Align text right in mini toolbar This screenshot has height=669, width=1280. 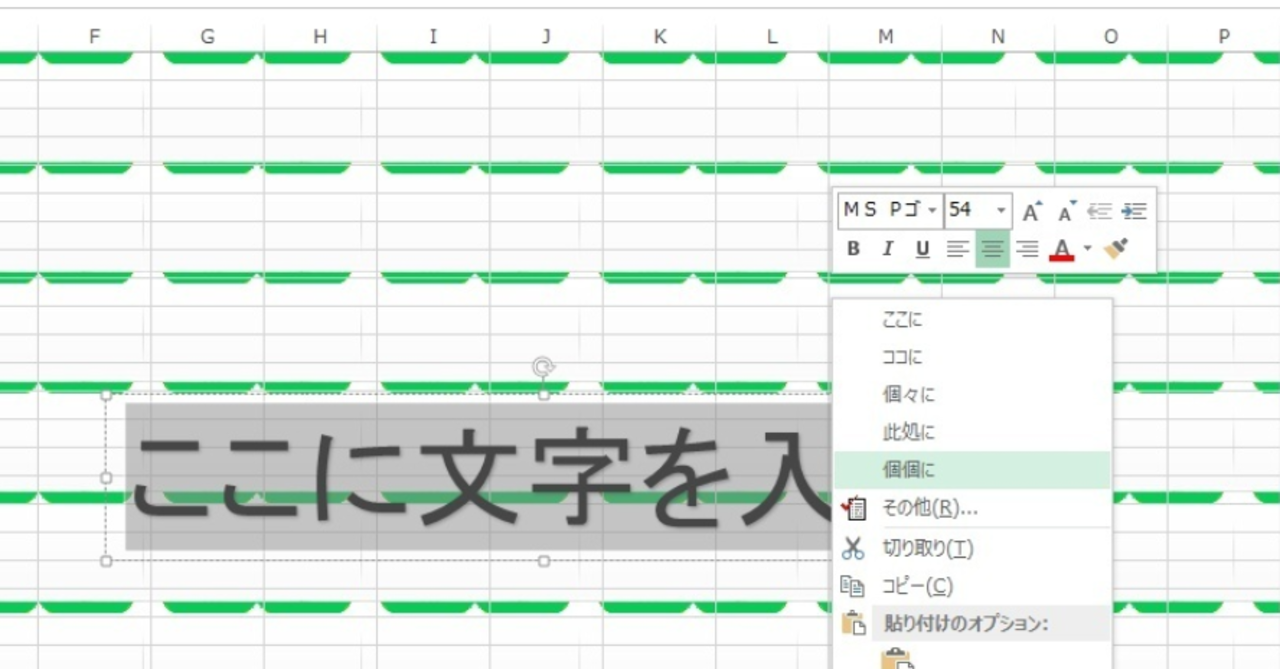pos(1027,249)
